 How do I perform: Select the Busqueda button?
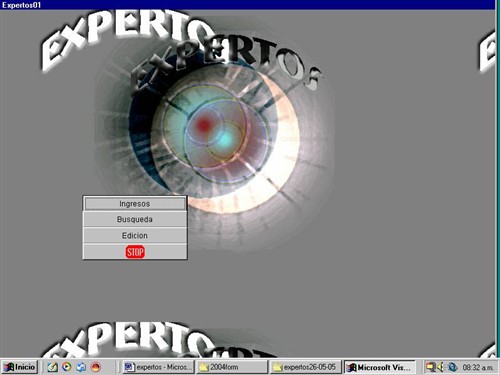tap(135, 219)
